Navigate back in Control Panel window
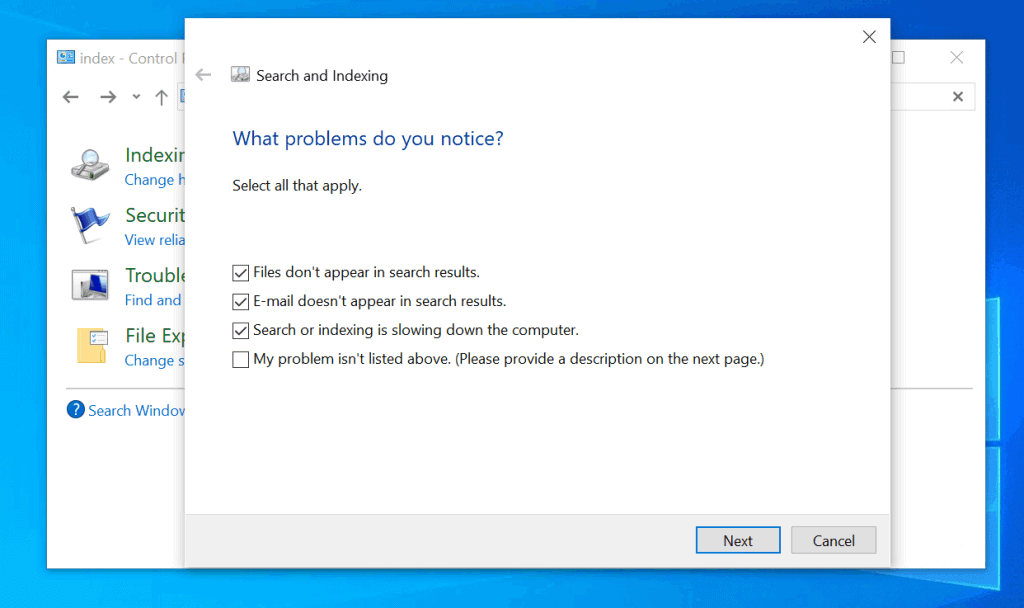This screenshot has width=1024, height=608. coord(71,97)
